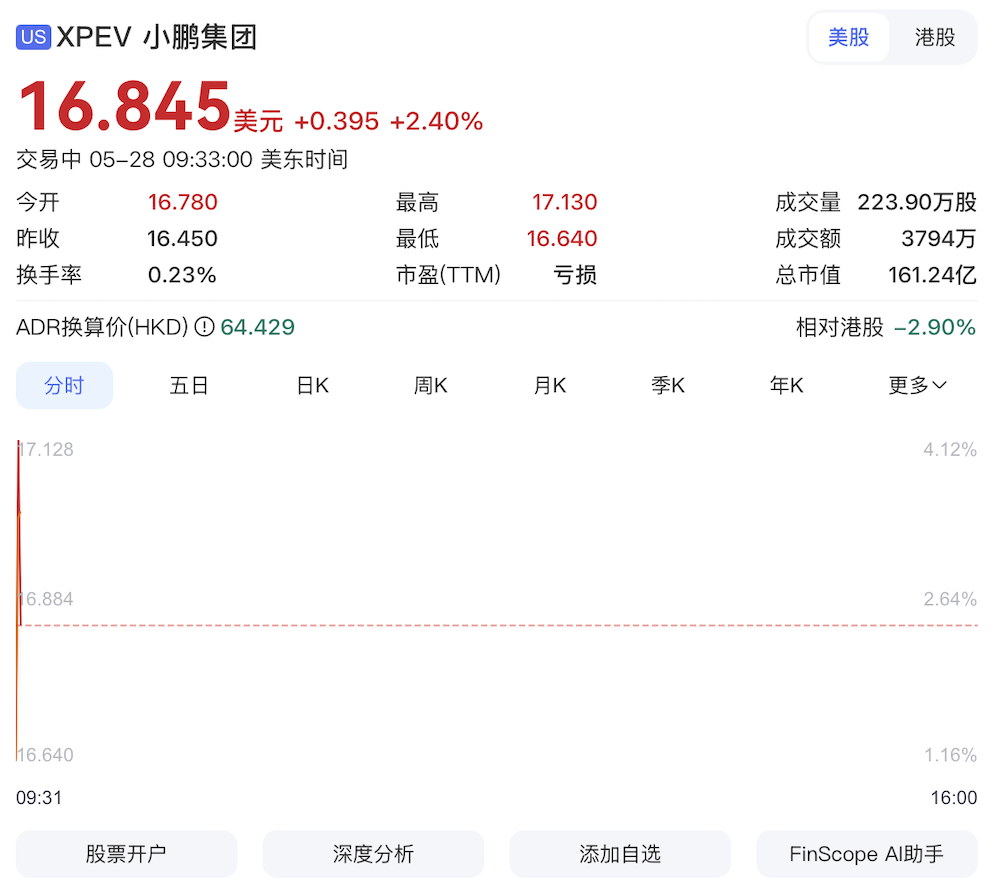The width and height of the screenshot is (1000, 888).
Task: Click the 16.884 chart axis label
Action: tap(46, 599)
